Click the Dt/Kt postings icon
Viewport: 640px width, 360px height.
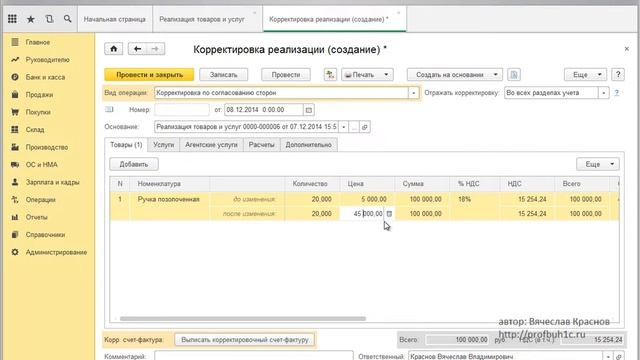tap(330, 75)
